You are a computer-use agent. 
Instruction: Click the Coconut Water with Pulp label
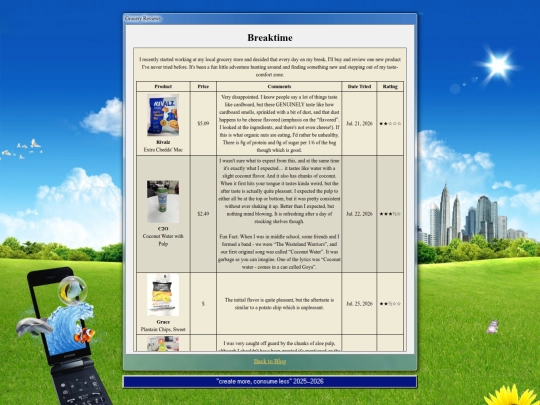pyautogui.click(x=163, y=240)
